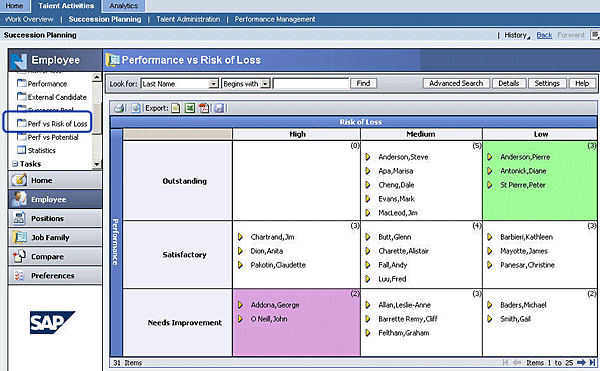
Task: Click the arrow icon beside Anderson,Pierre
Action: [x=489, y=157]
